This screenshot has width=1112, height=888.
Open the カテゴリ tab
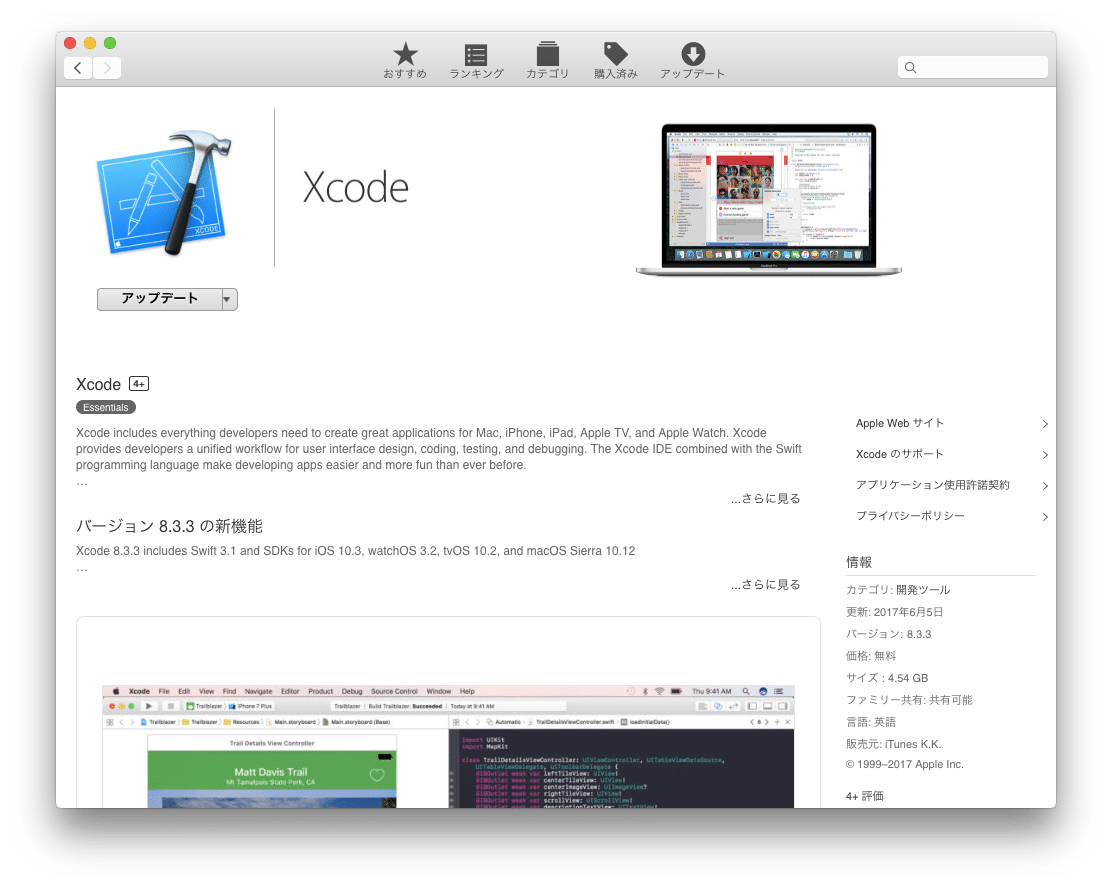[547, 60]
